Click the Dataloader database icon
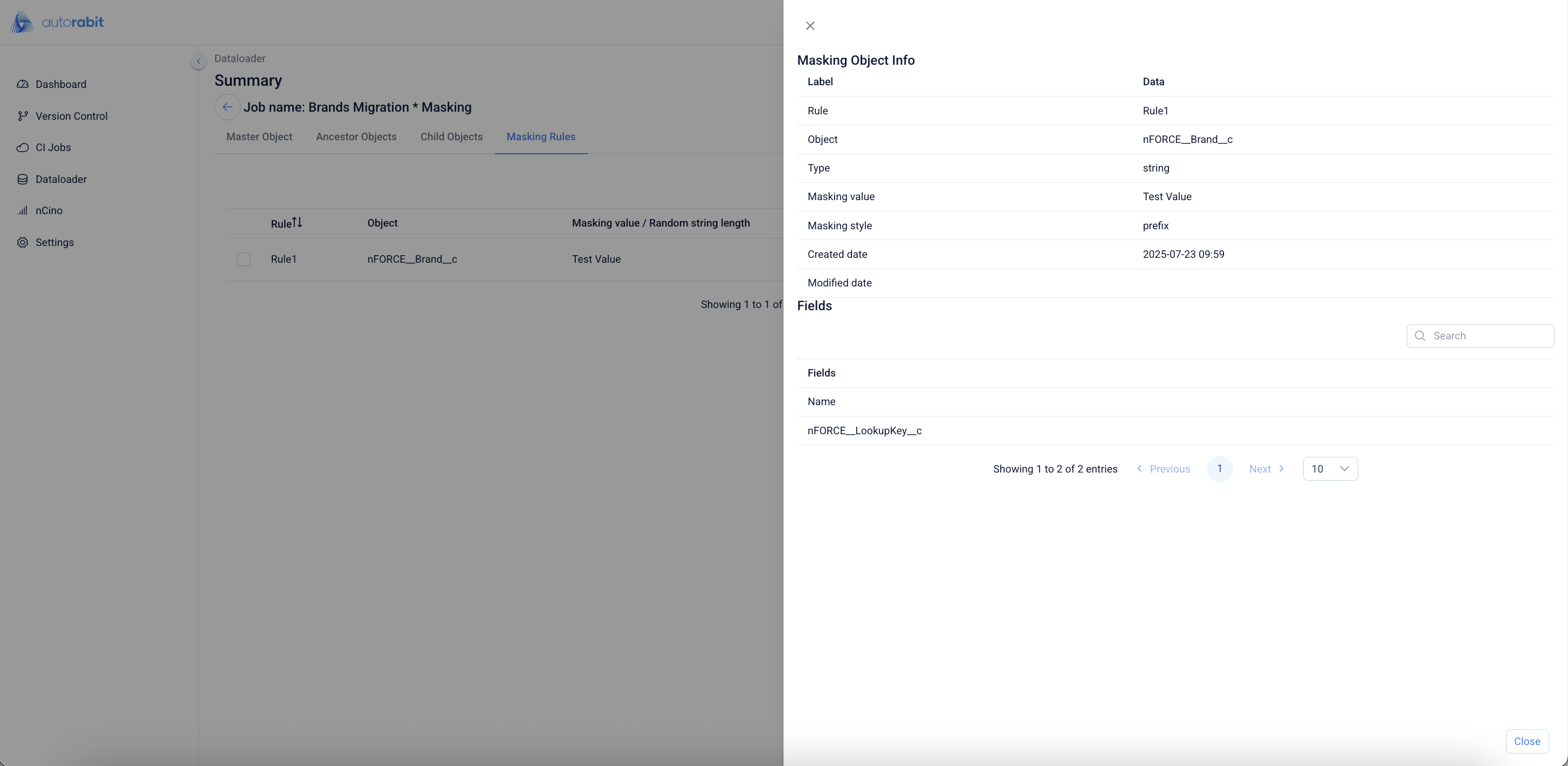This screenshot has width=1568, height=766. [23, 179]
